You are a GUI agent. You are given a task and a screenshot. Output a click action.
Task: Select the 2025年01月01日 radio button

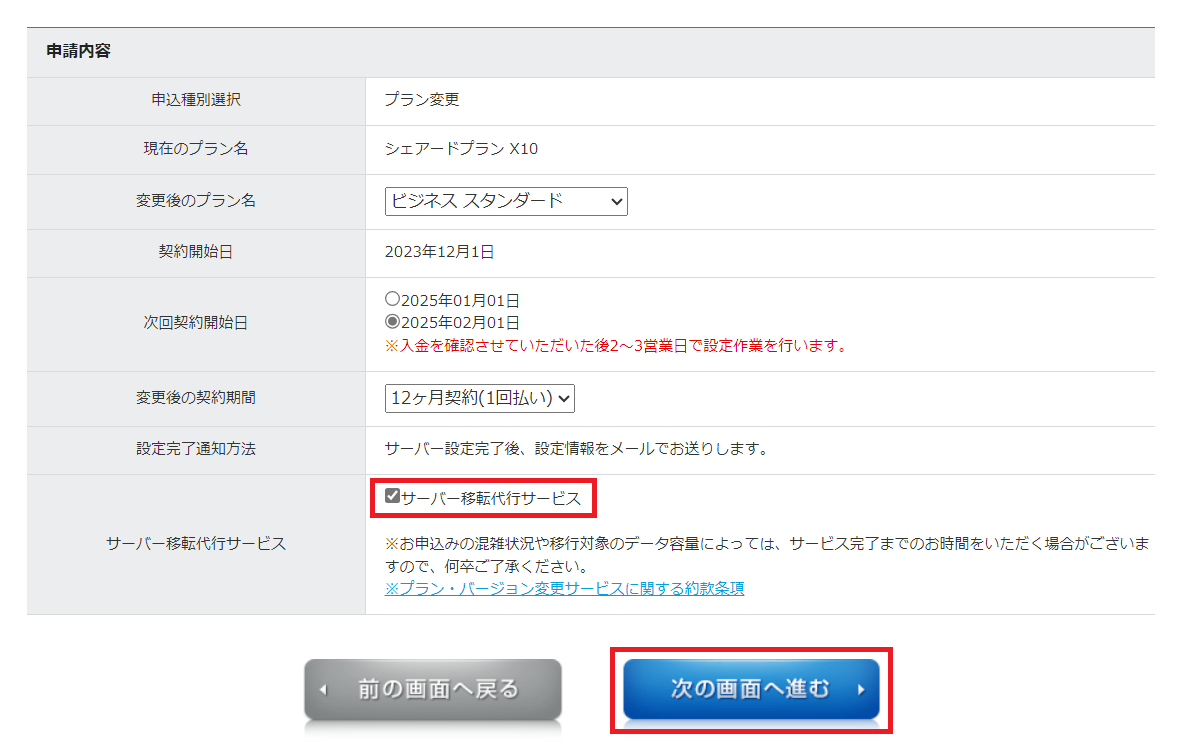tap(392, 299)
